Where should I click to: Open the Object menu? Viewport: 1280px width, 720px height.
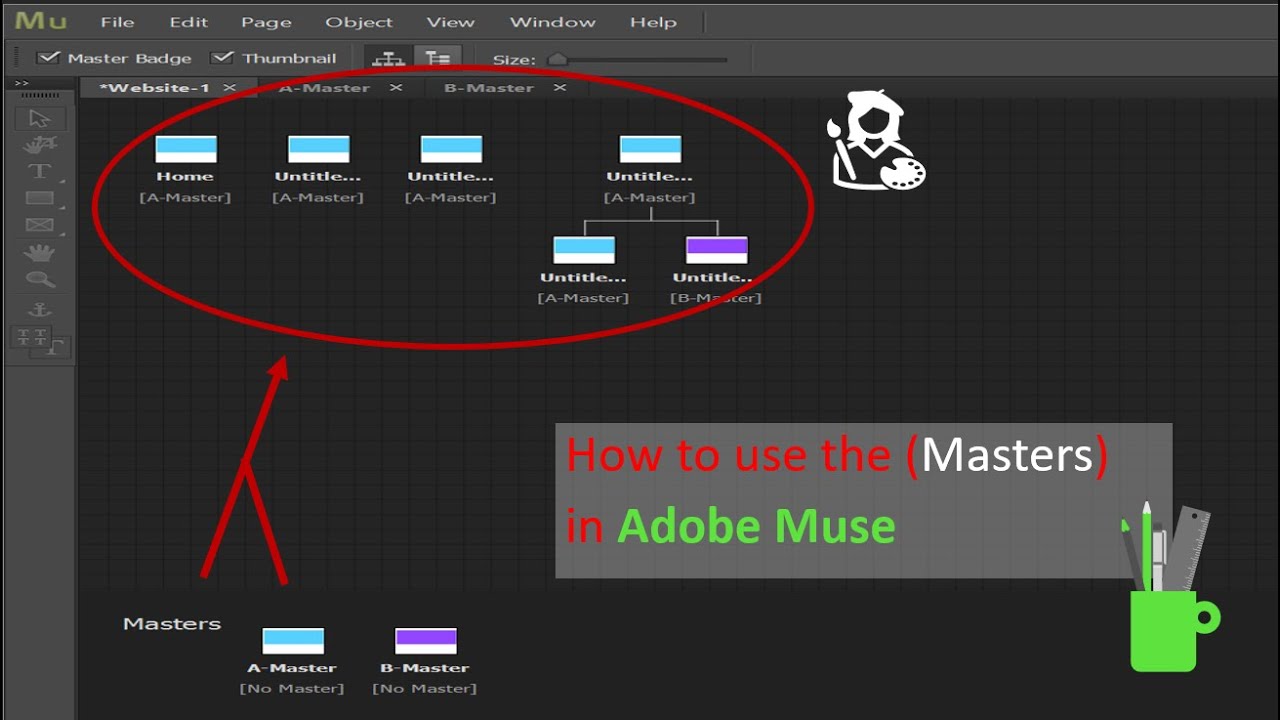coord(359,22)
